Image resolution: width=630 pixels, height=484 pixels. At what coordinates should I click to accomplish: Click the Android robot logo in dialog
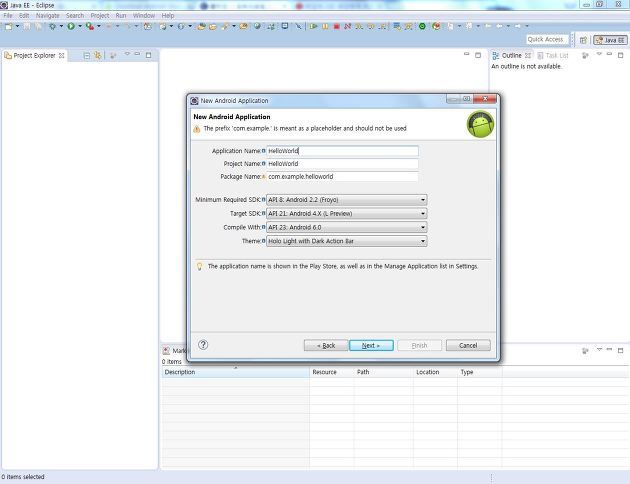(480, 124)
